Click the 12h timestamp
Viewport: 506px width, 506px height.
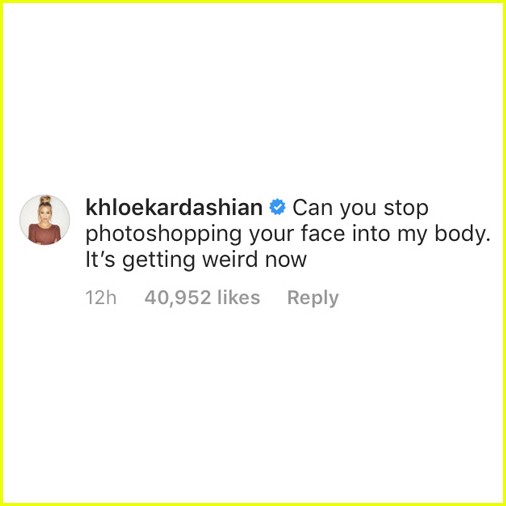tap(101, 298)
